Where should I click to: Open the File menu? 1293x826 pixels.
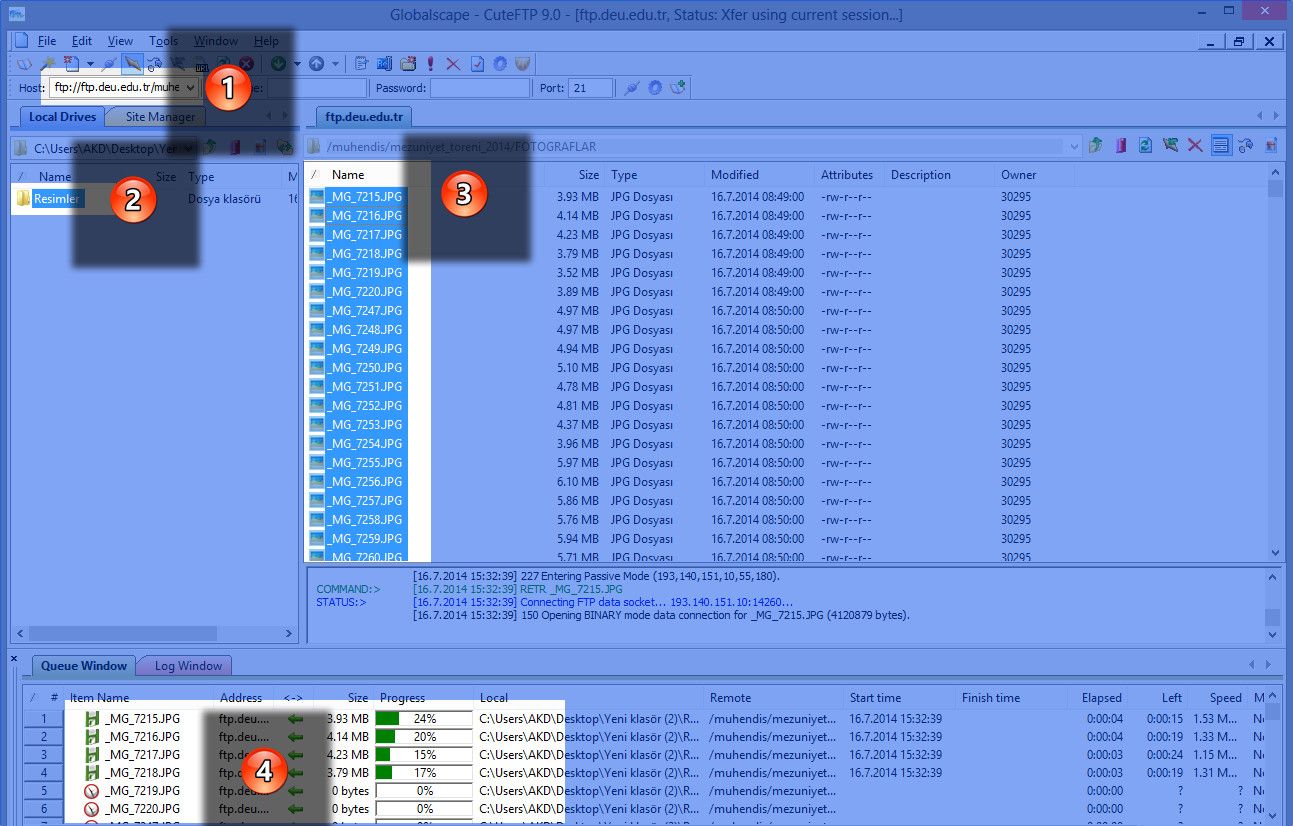point(47,41)
